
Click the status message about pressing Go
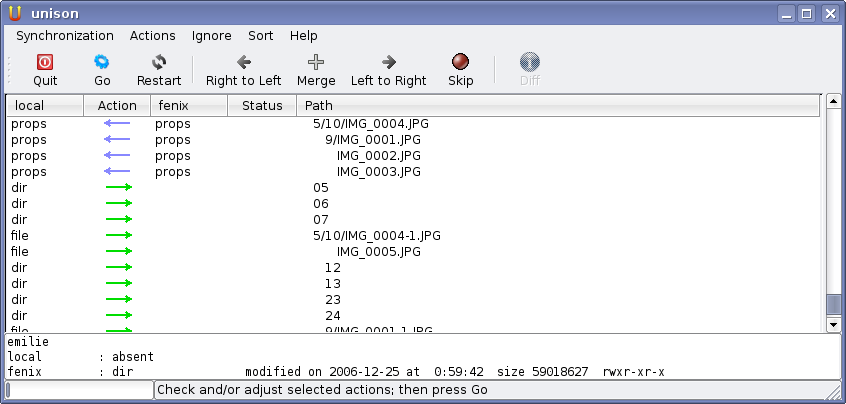click(322, 390)
